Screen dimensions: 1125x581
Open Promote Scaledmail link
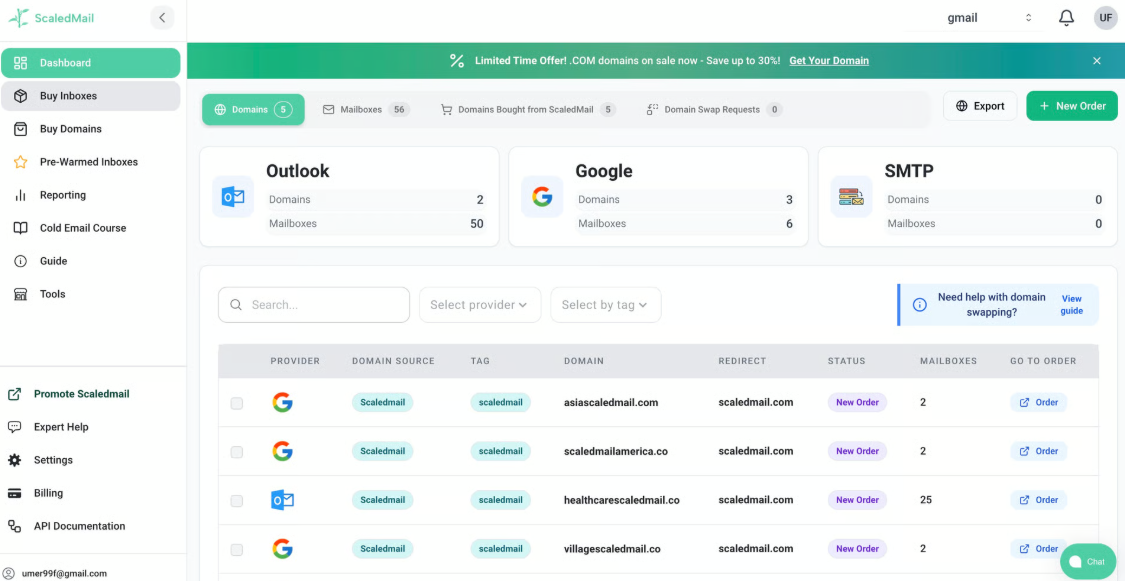click(69, 394)
